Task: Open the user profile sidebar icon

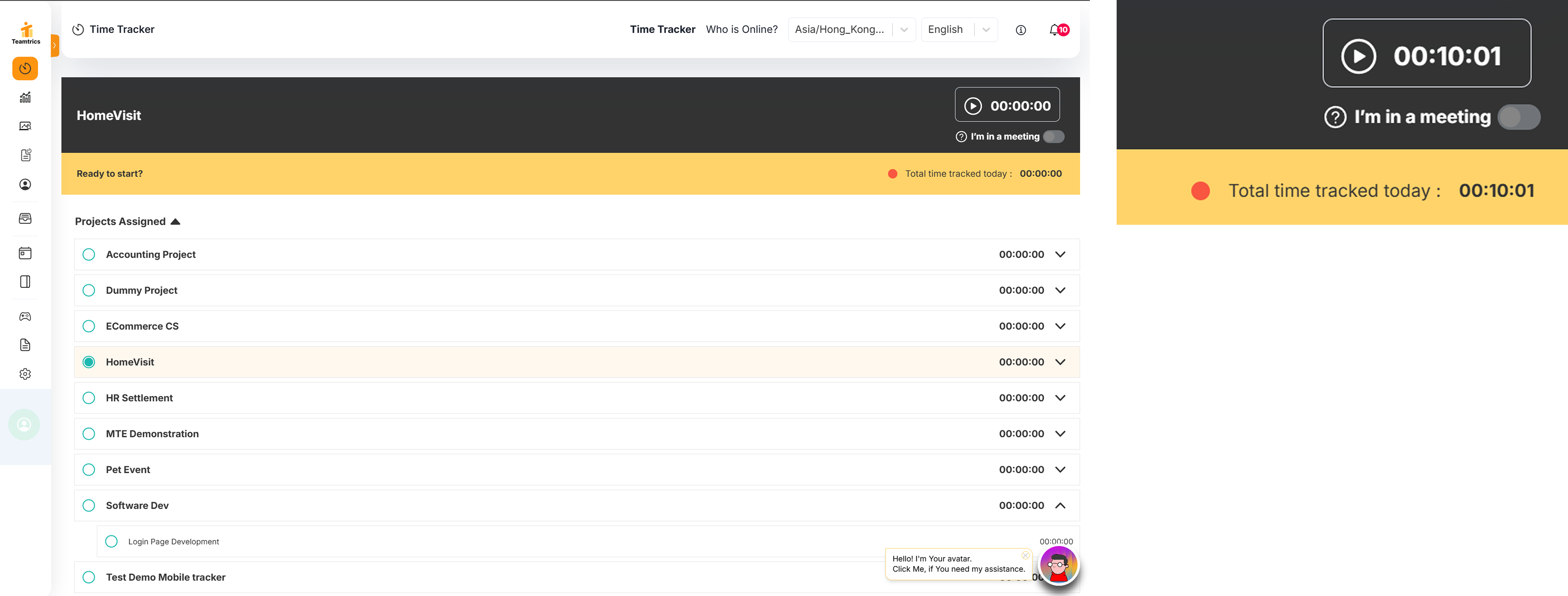Action: (25, 184)
